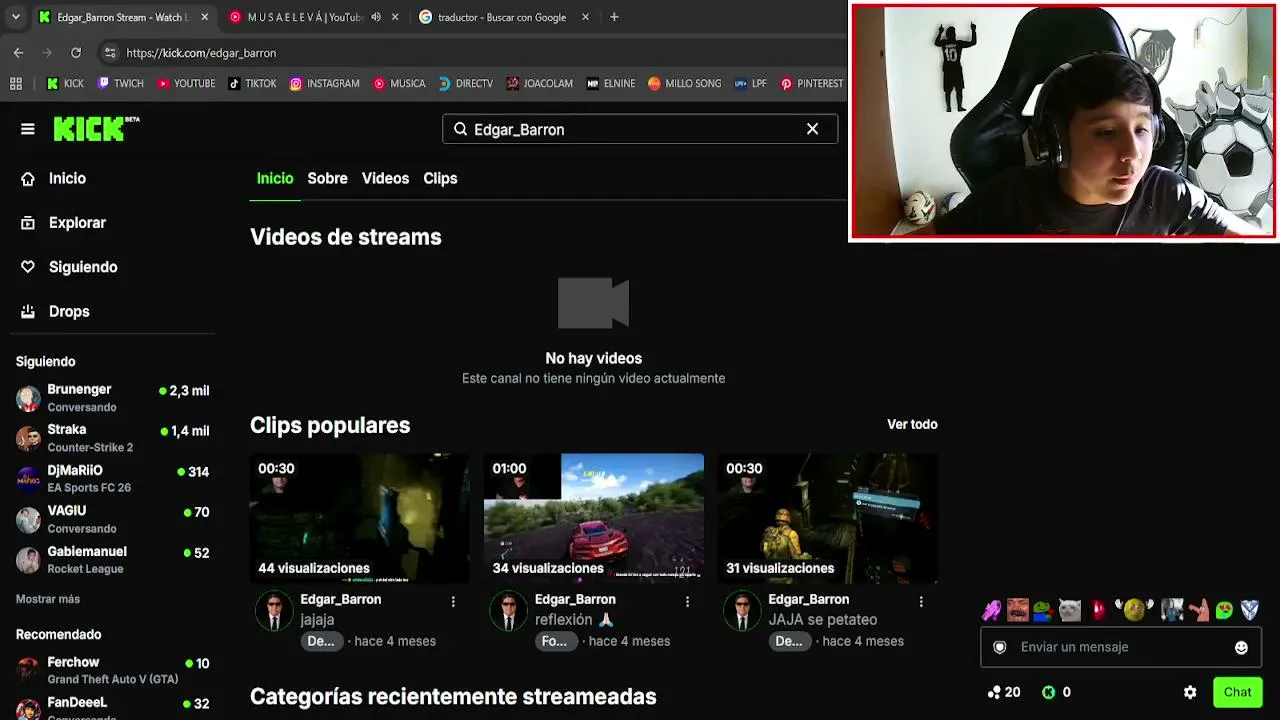This screenshot has height=720, width=1280.
Task: Click the jajaja clip title
Action: [317, 620]
